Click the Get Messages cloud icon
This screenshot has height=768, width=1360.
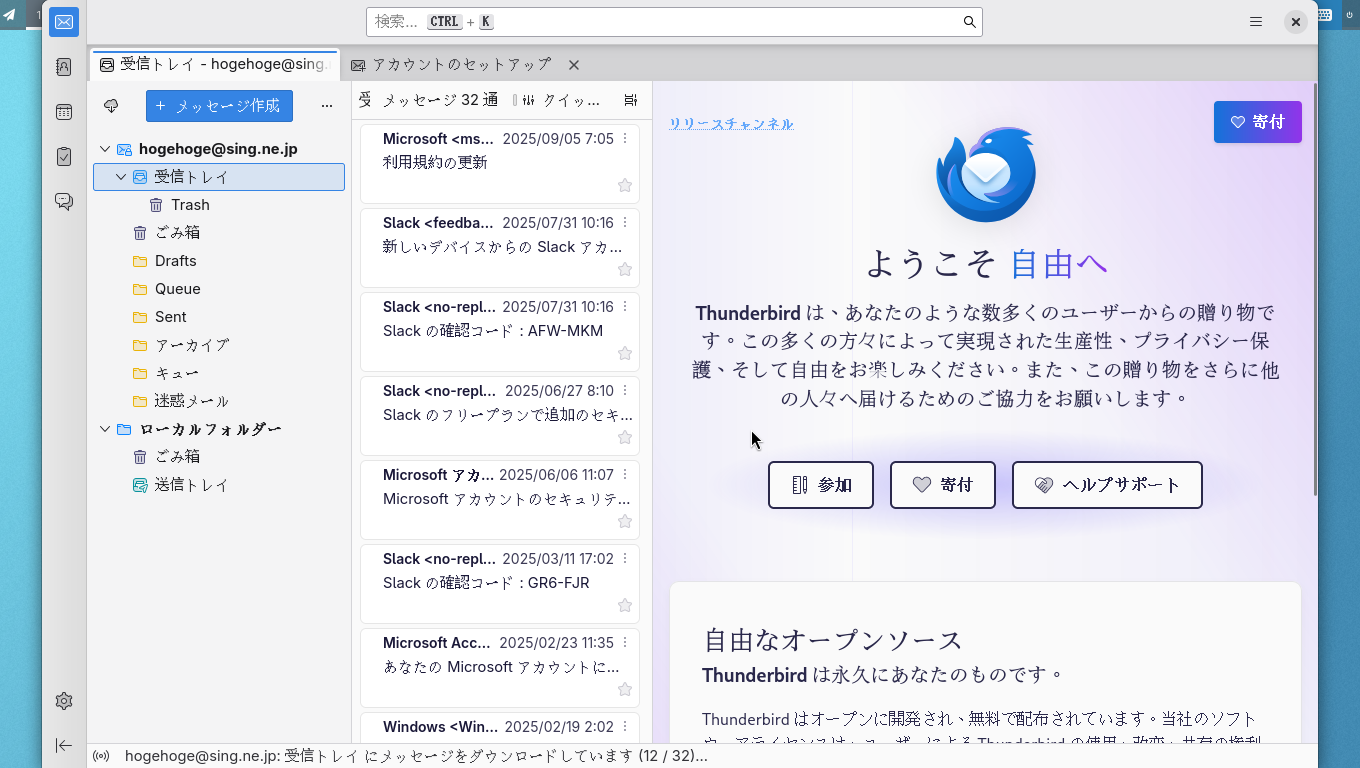point(111,105)
